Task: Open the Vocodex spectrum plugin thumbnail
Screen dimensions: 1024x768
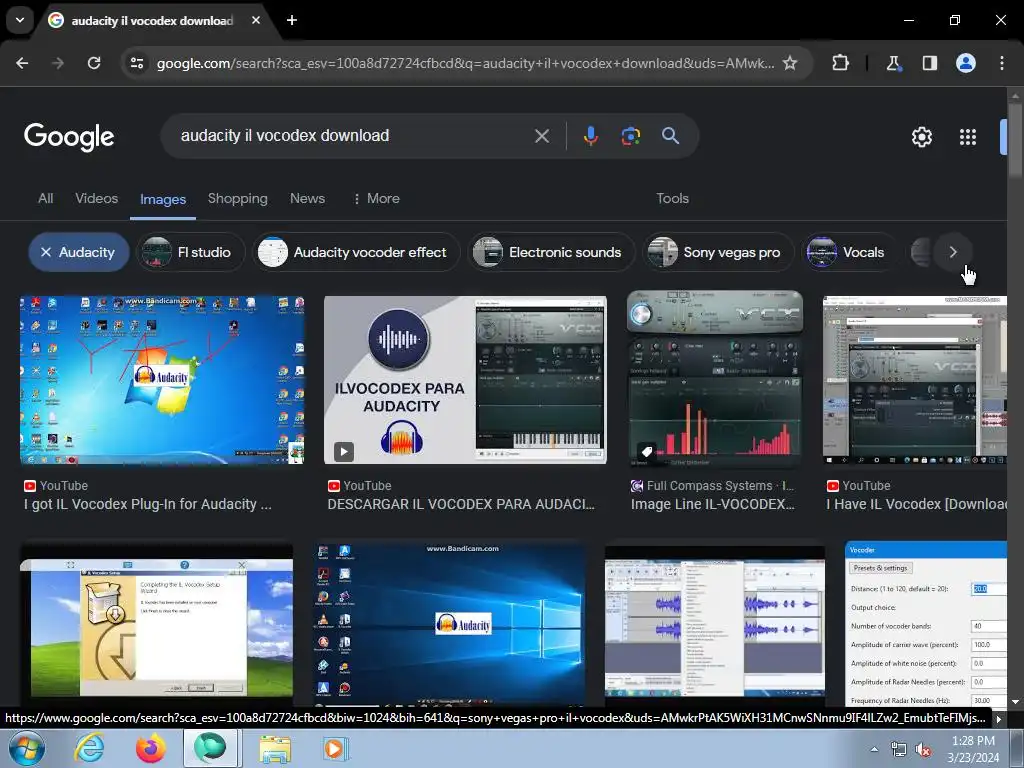Action: coord(714,379)
